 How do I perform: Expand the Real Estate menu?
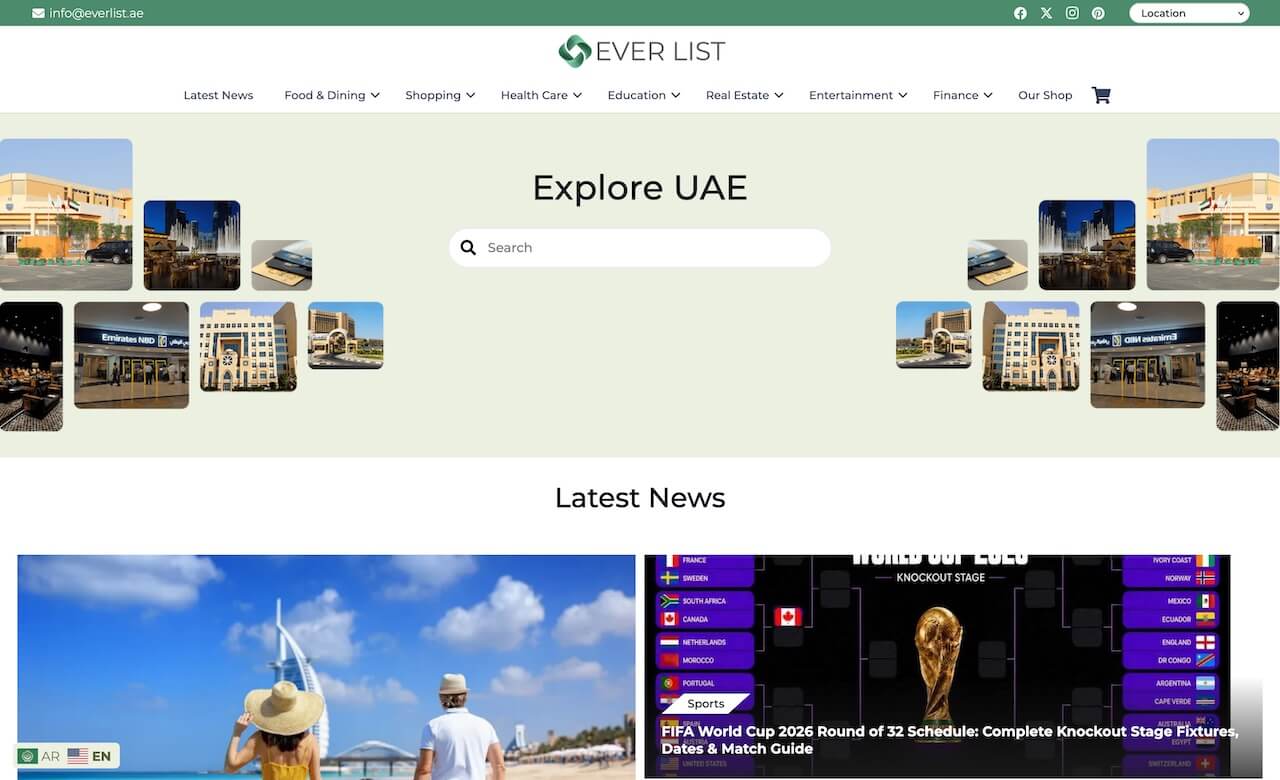coord(745,95)
